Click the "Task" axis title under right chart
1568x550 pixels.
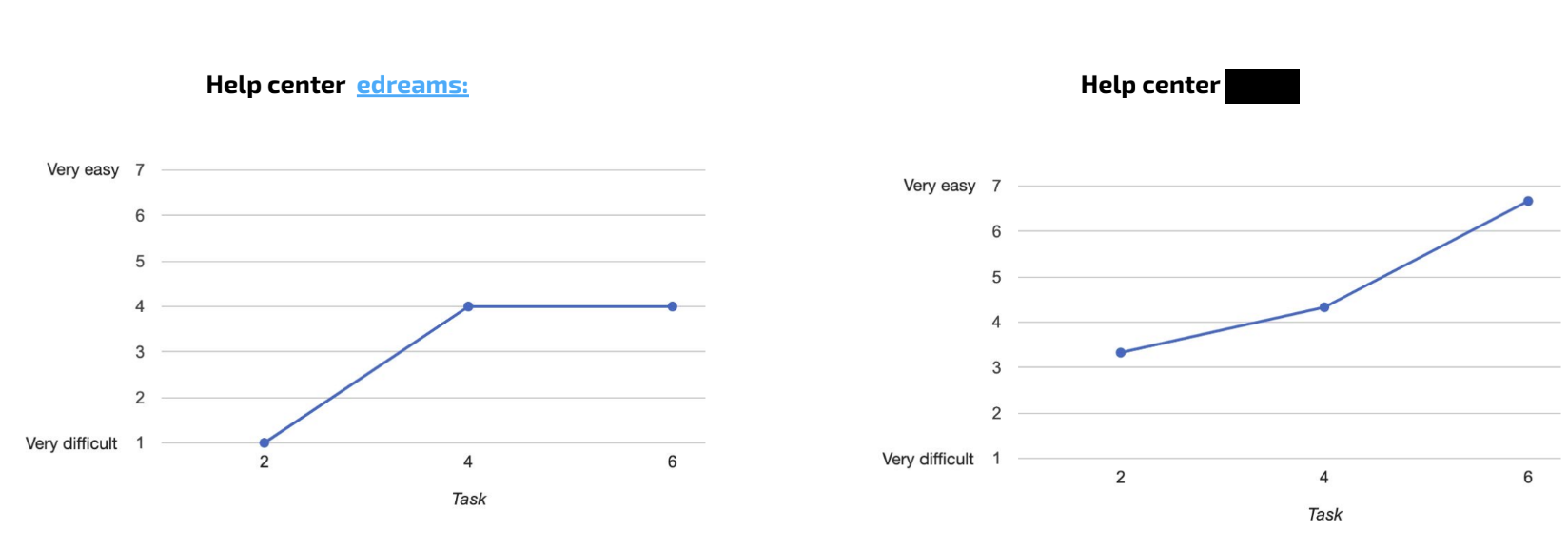(x=1324, y=515)
